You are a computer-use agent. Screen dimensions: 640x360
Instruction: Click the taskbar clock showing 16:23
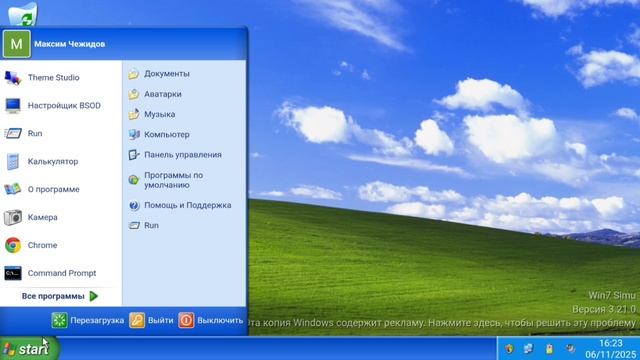tap(611, 343)
